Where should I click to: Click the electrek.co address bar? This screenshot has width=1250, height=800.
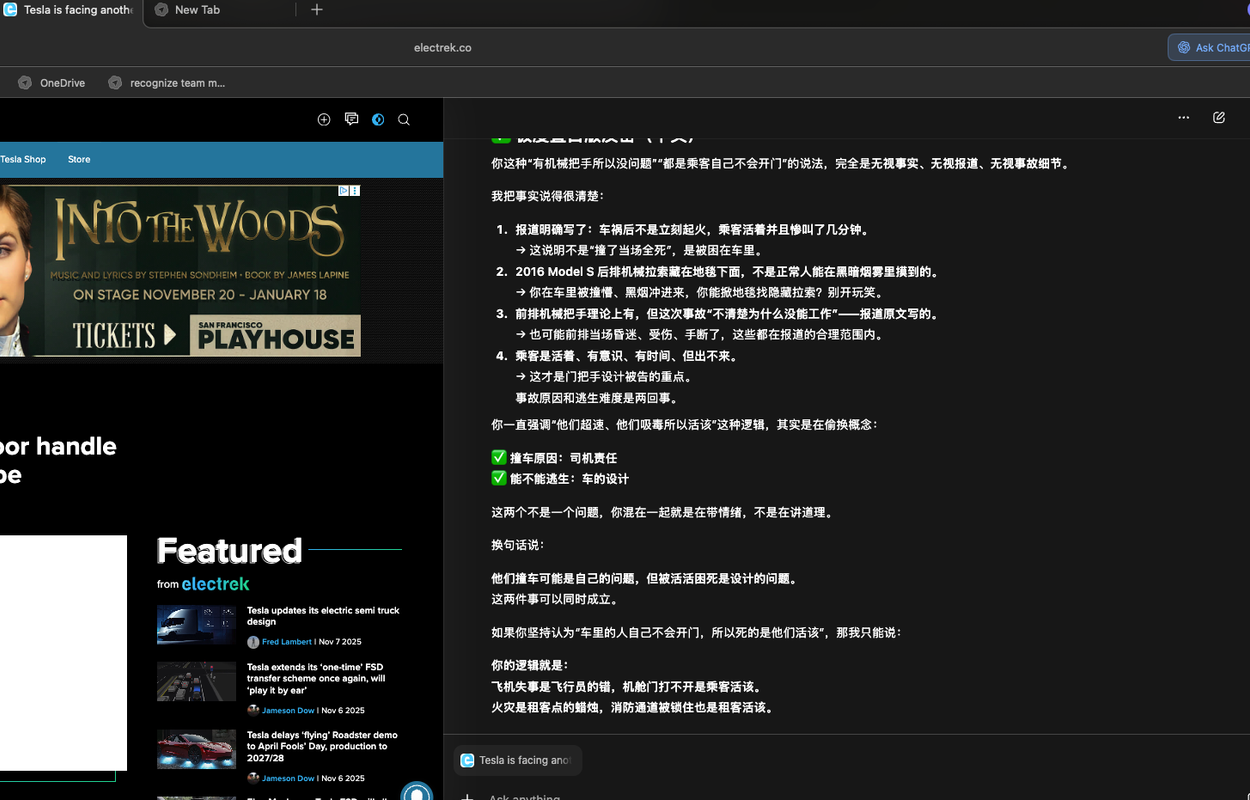(x=443, y=47)
